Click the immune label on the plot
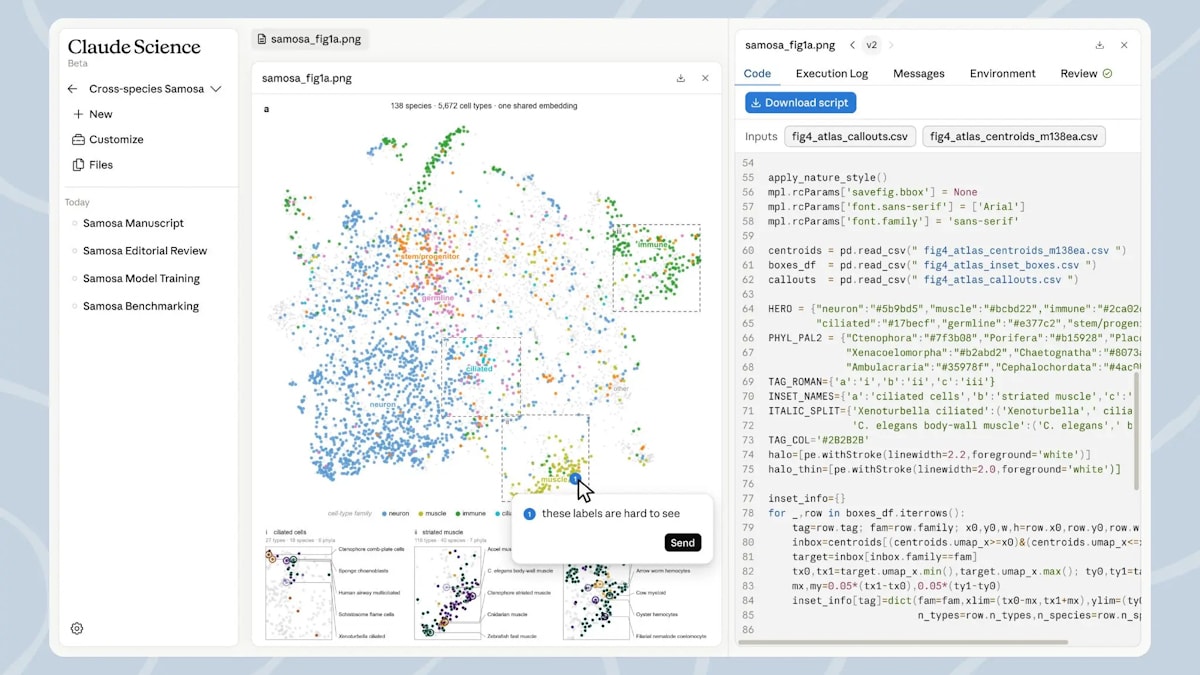1200x675 pixels. (x=652, y=244)
